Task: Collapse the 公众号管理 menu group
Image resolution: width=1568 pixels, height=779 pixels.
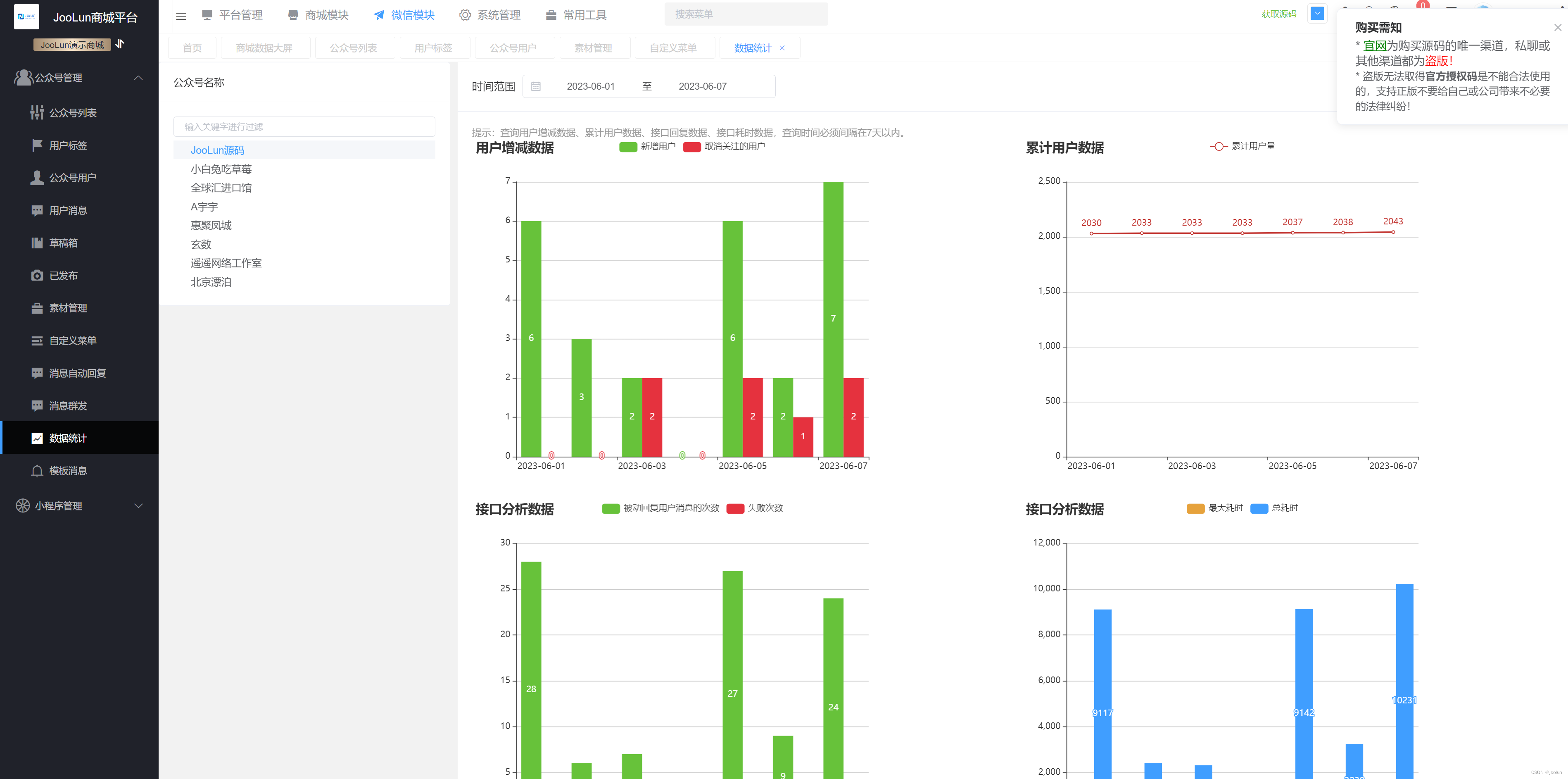Action: tap(138, 77)
